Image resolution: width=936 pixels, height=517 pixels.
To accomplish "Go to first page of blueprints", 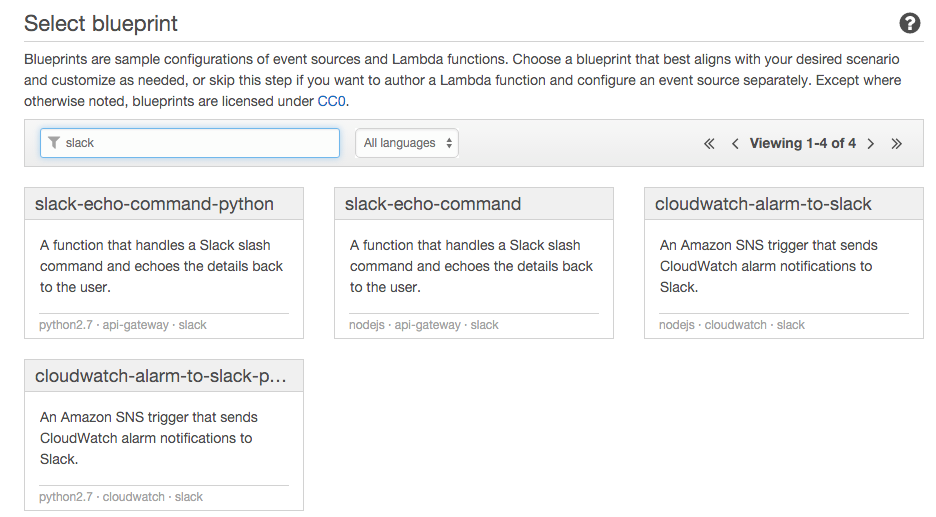I will tap(709, 144).
